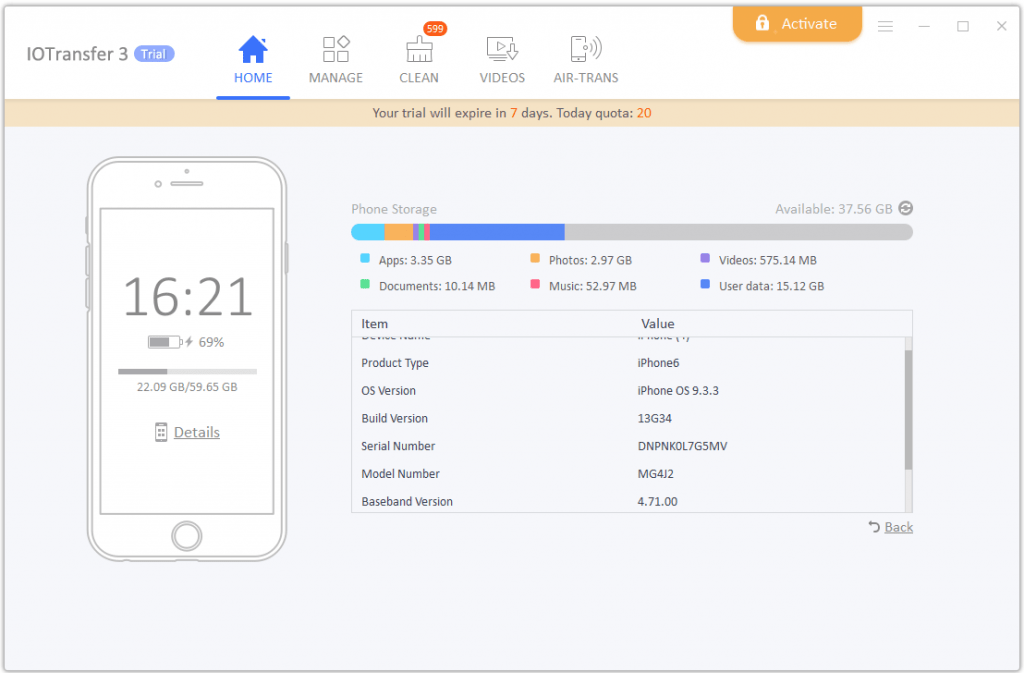Click the Phone Storage usage bar

tap(631, 231)
